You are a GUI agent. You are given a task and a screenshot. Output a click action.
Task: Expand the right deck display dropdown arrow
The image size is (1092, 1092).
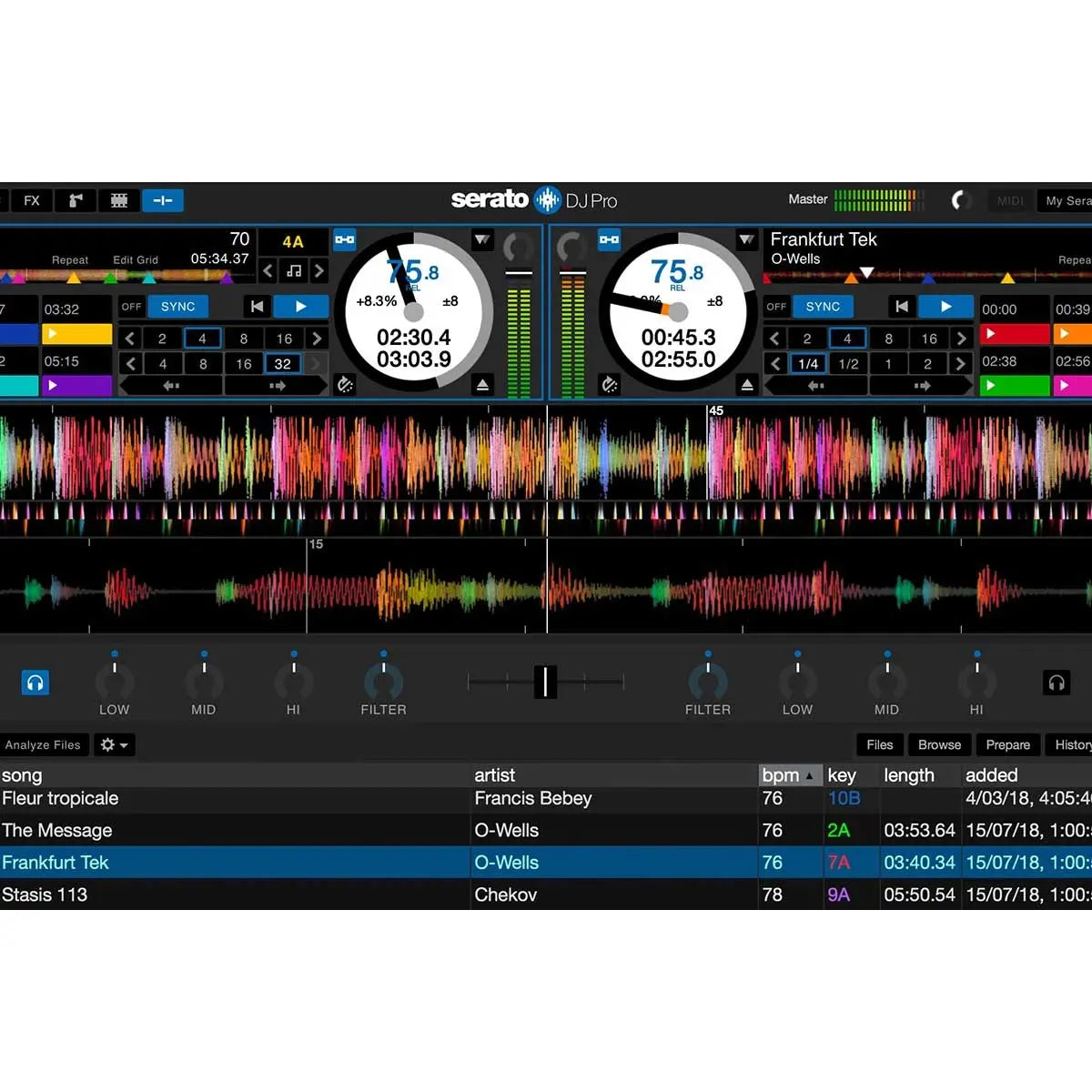(x=747, y=239)
